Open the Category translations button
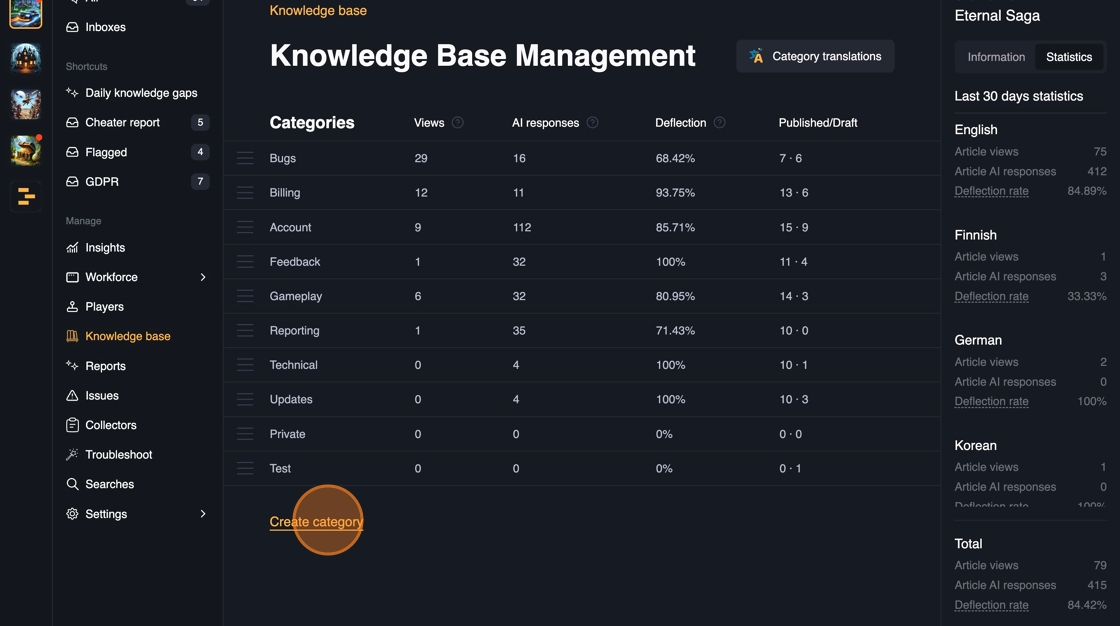The image size is (1120, 626). point(815,57)
